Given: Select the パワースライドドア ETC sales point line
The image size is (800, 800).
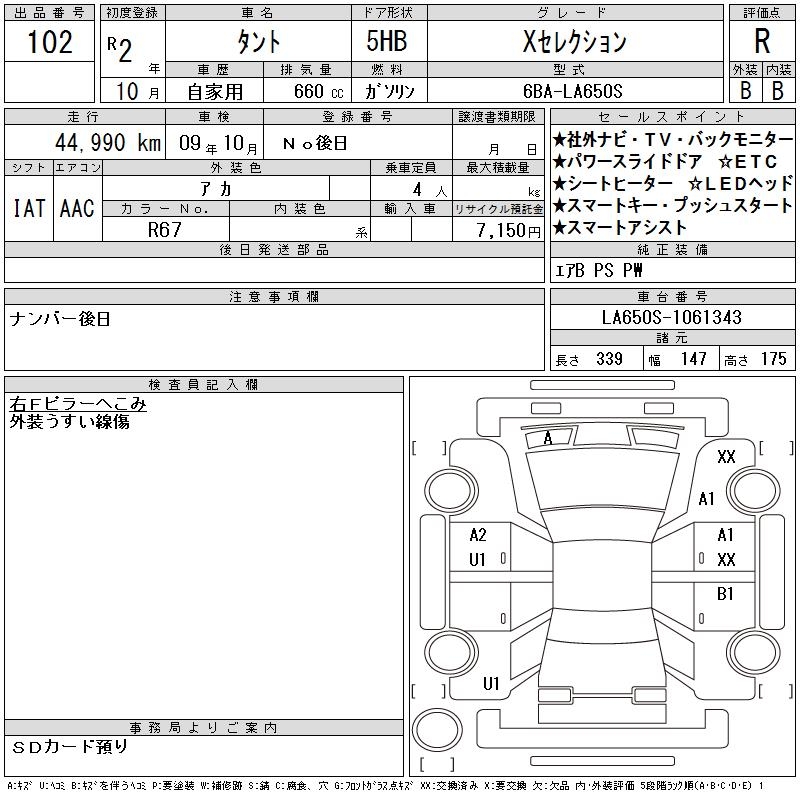Looking at the screenshot, I should click(665, 162).
